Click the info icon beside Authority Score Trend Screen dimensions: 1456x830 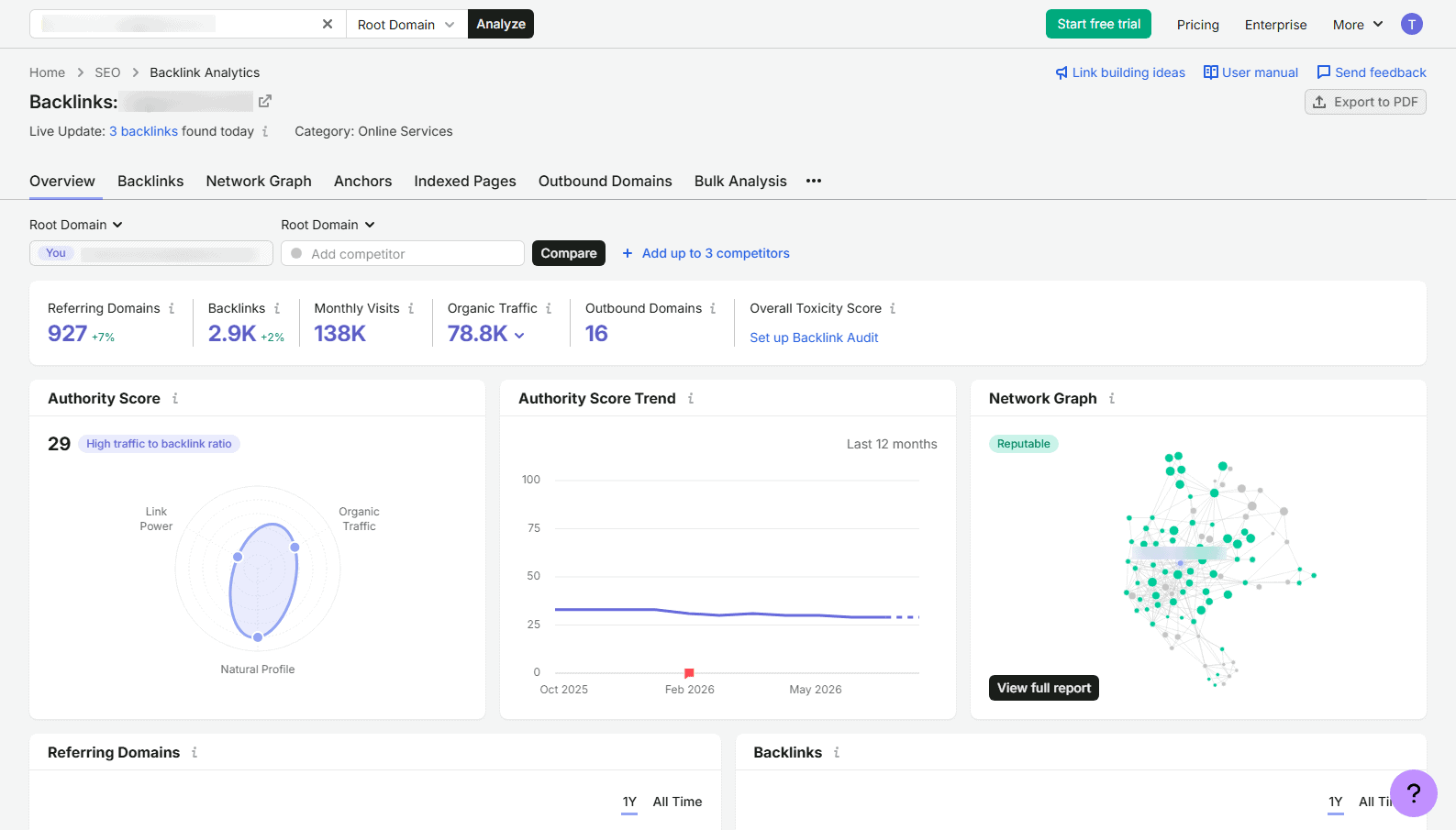(x=691, y=398)
